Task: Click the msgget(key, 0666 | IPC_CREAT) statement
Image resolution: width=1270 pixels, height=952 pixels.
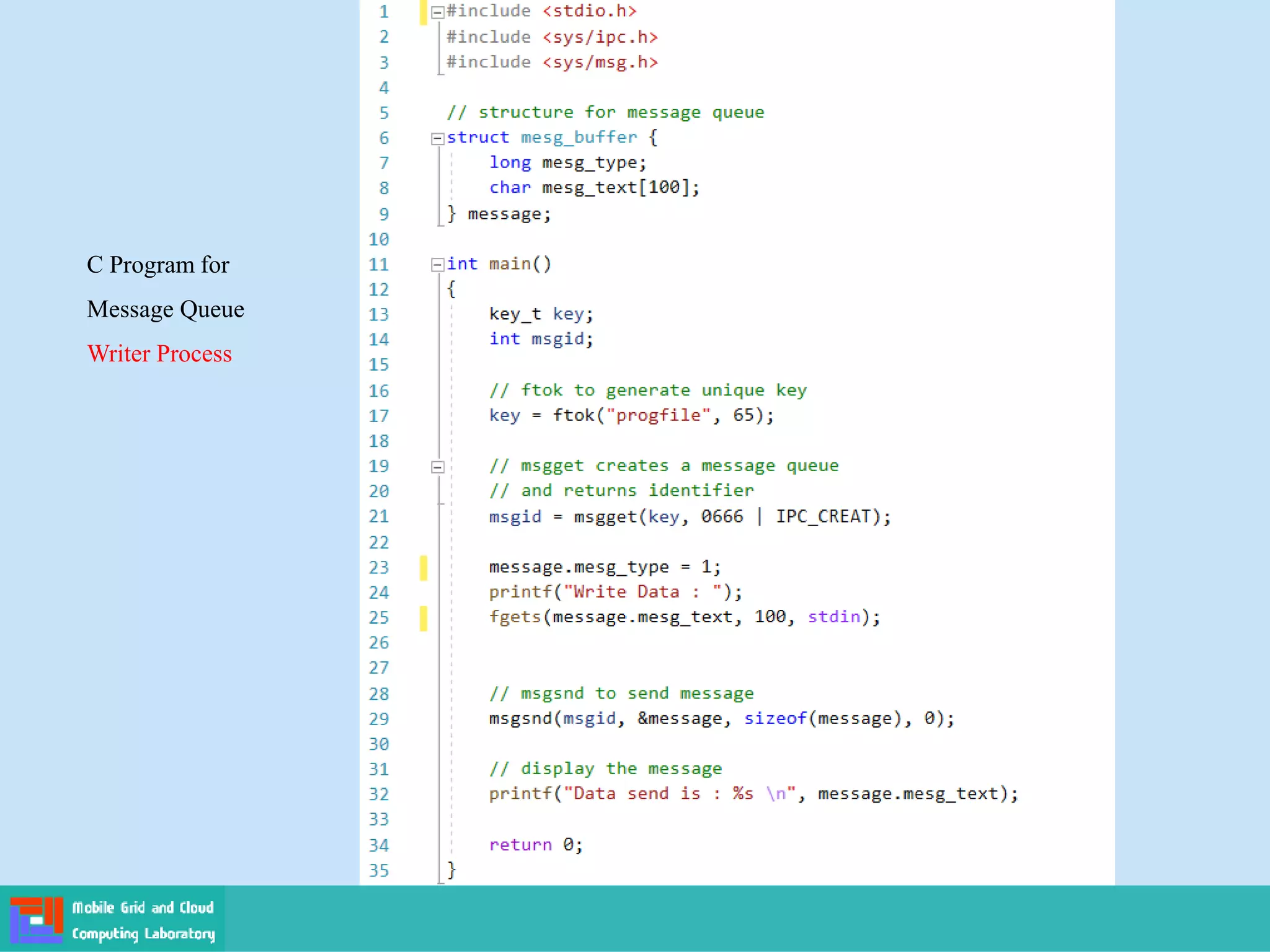Action: [690, 516]
